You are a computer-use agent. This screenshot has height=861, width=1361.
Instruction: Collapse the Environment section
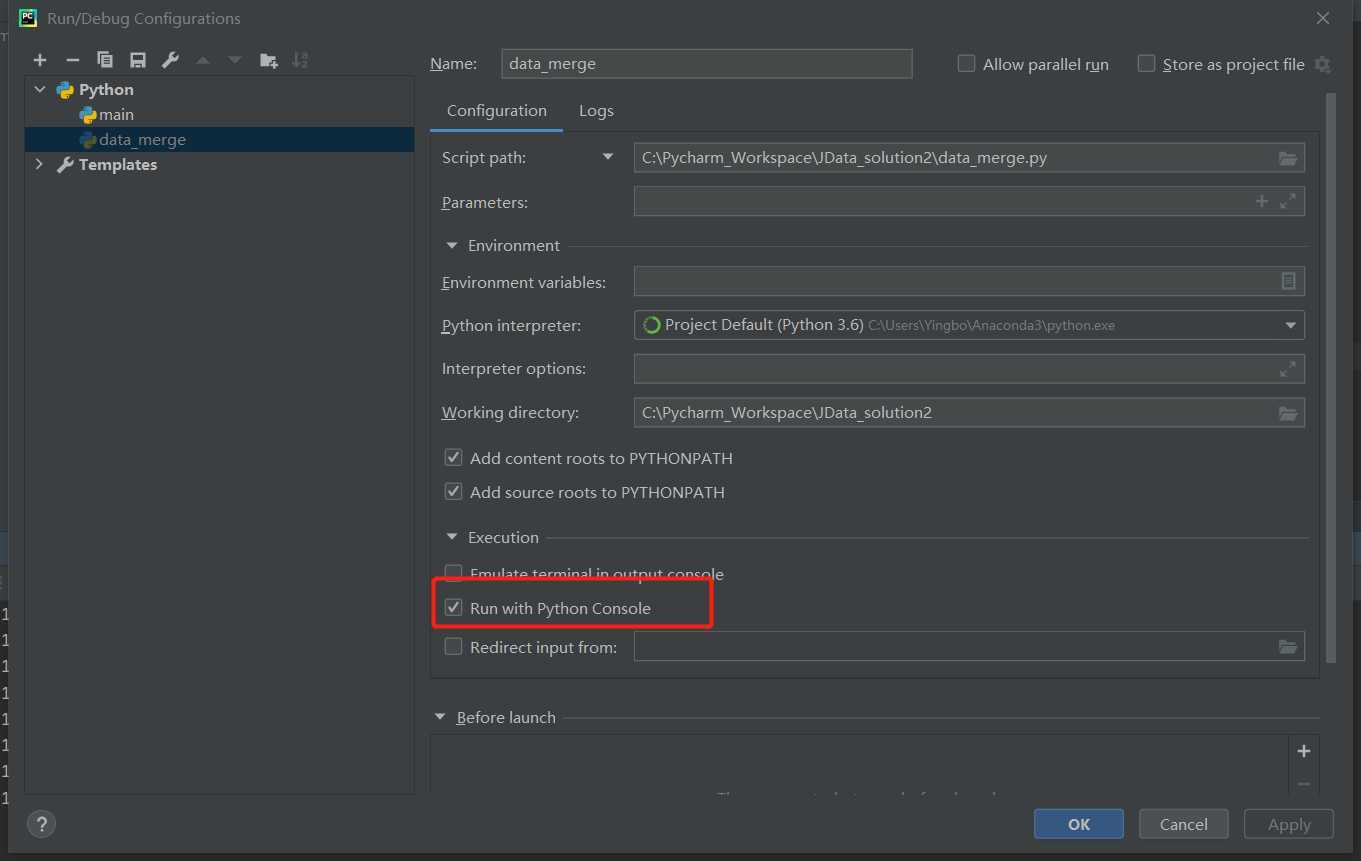tap(452, 245)
